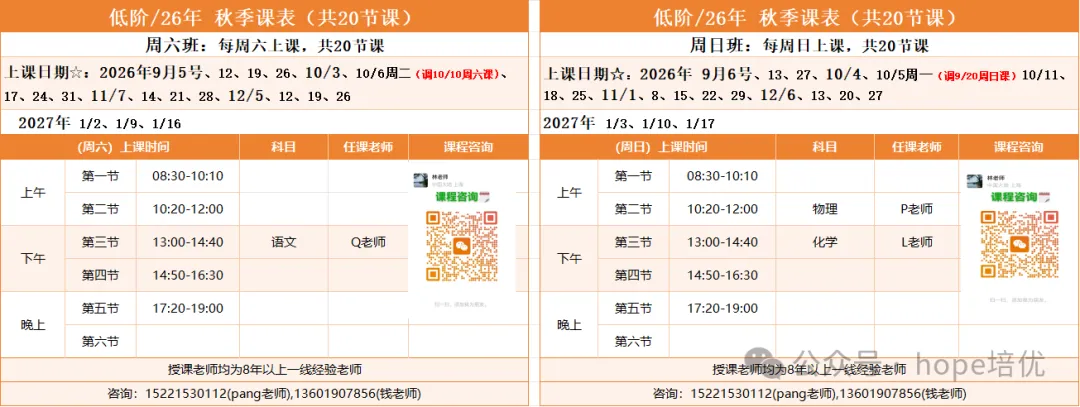The height and width of the screenshot is (407, 1080).
Task: Click 林老师 avatar in the 周六 table
Action: pos(420,180)
